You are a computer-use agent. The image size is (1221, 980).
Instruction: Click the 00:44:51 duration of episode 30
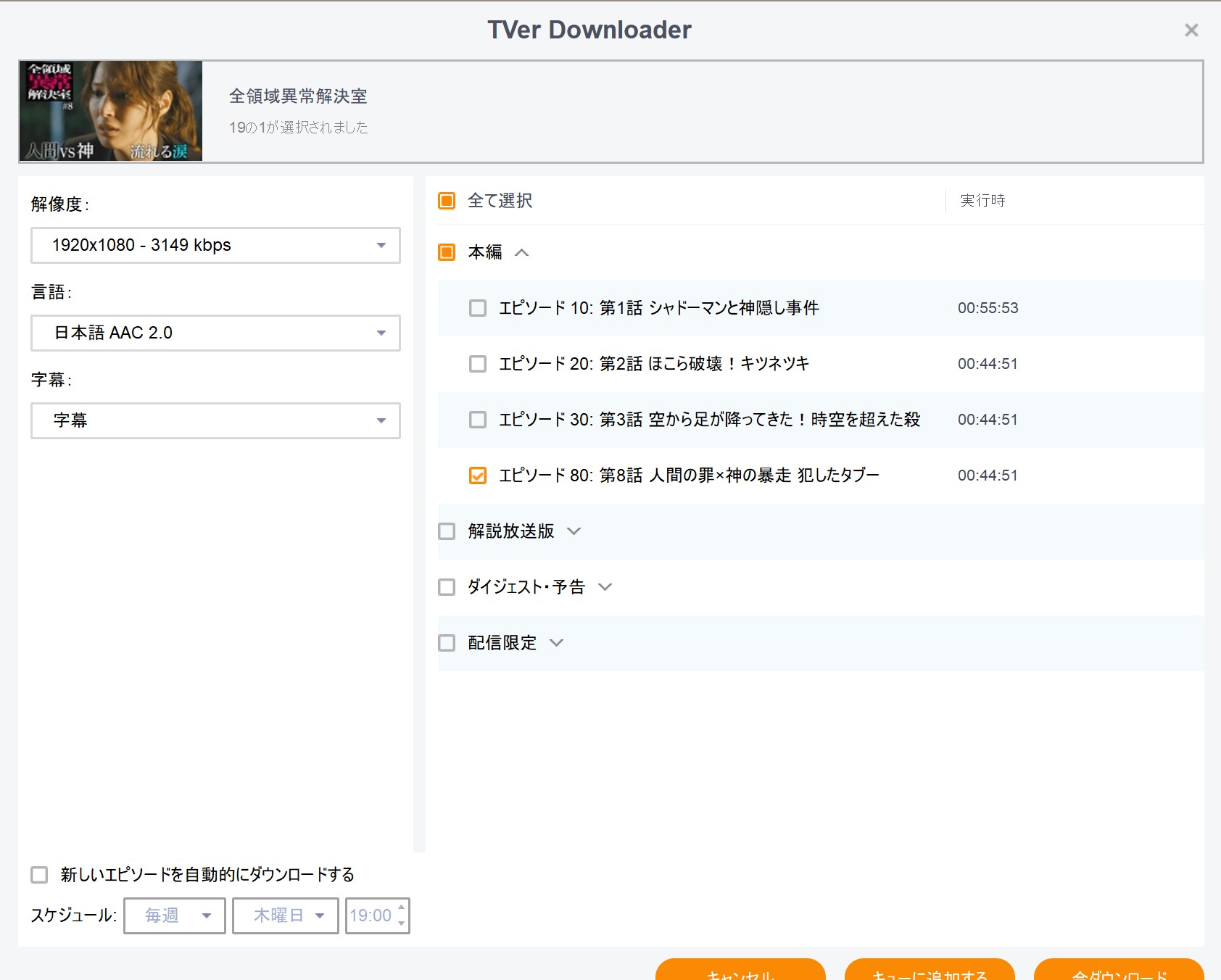pyautogui.click(x=988, y=420)
